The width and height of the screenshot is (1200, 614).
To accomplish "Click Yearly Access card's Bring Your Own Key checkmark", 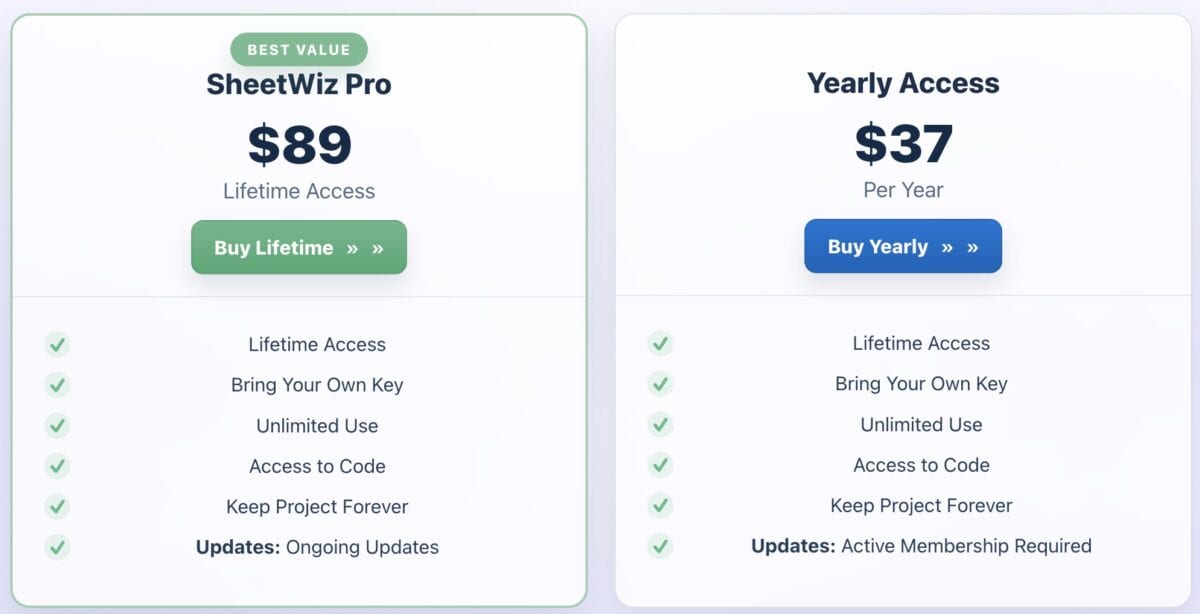I will click(660, 384).
